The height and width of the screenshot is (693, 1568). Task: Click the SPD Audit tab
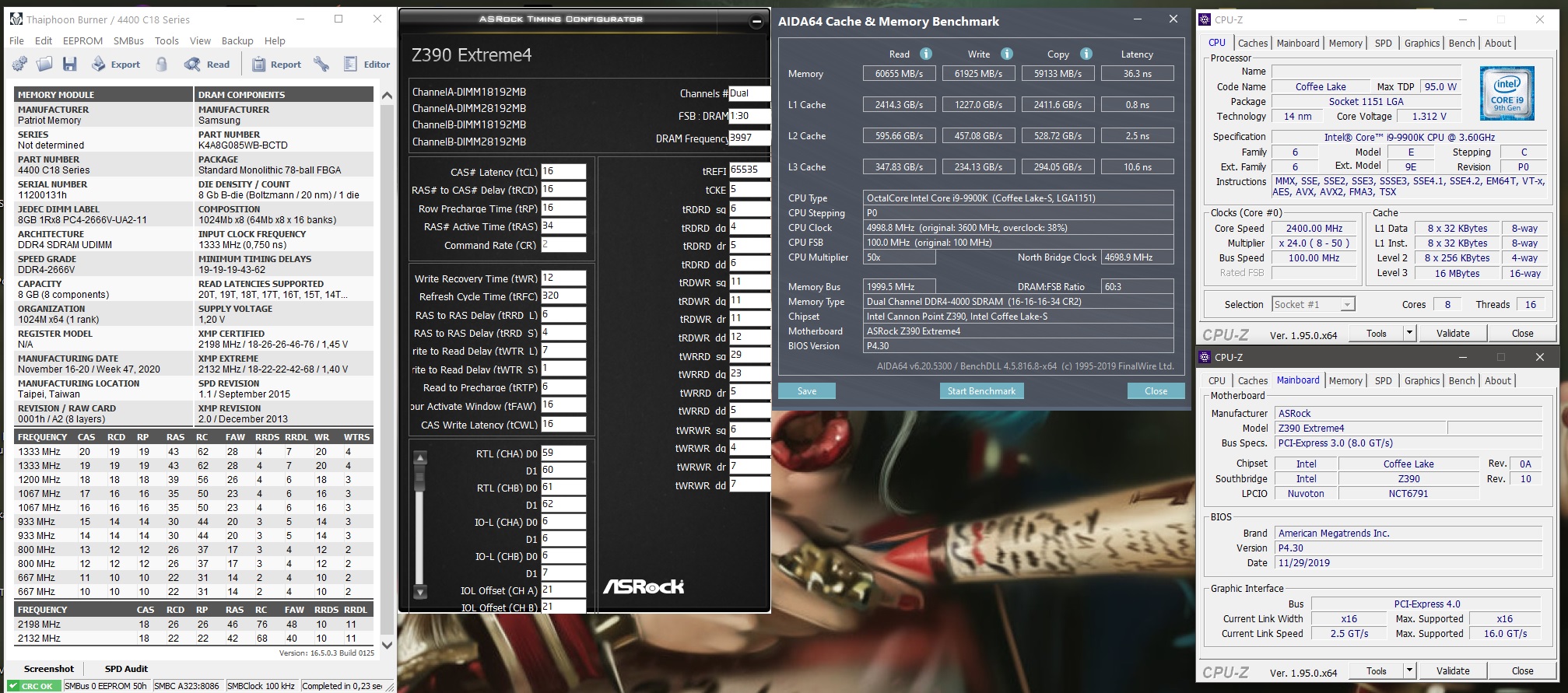[x=126, y=669]
